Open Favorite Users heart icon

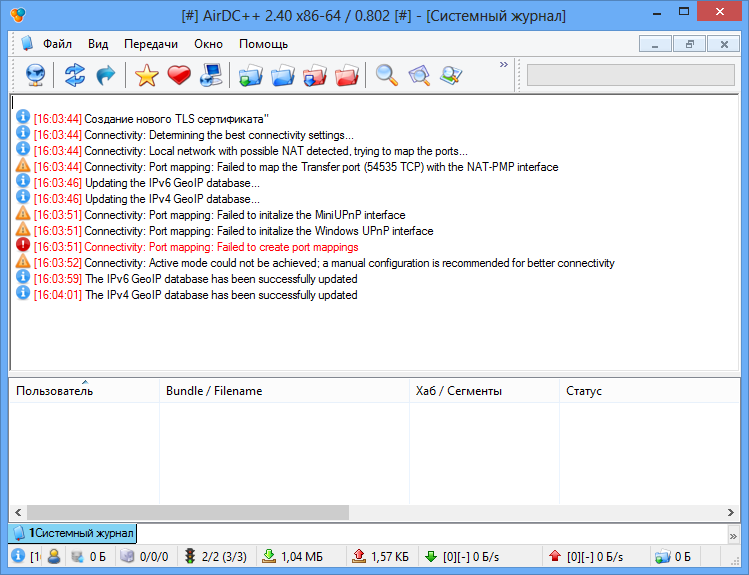179,75
